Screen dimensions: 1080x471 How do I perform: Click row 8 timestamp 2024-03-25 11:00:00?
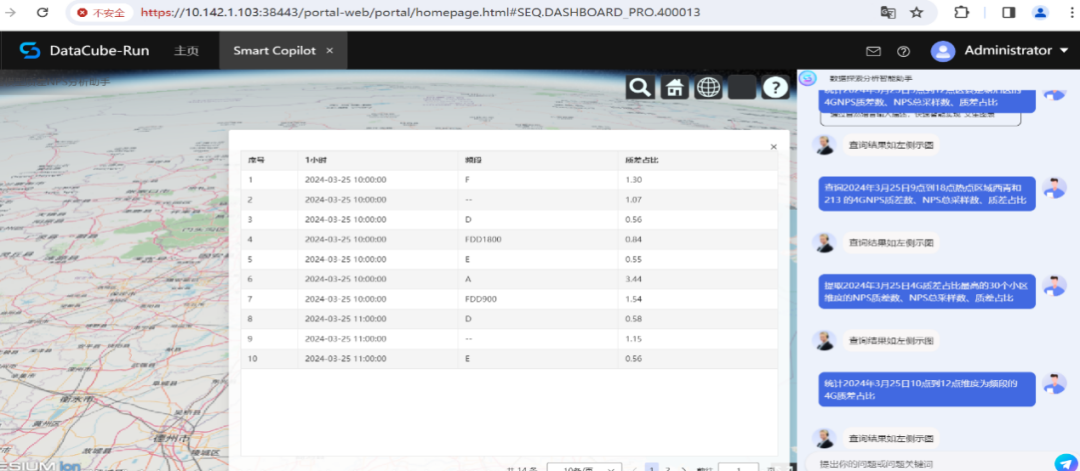coord(345,319)
